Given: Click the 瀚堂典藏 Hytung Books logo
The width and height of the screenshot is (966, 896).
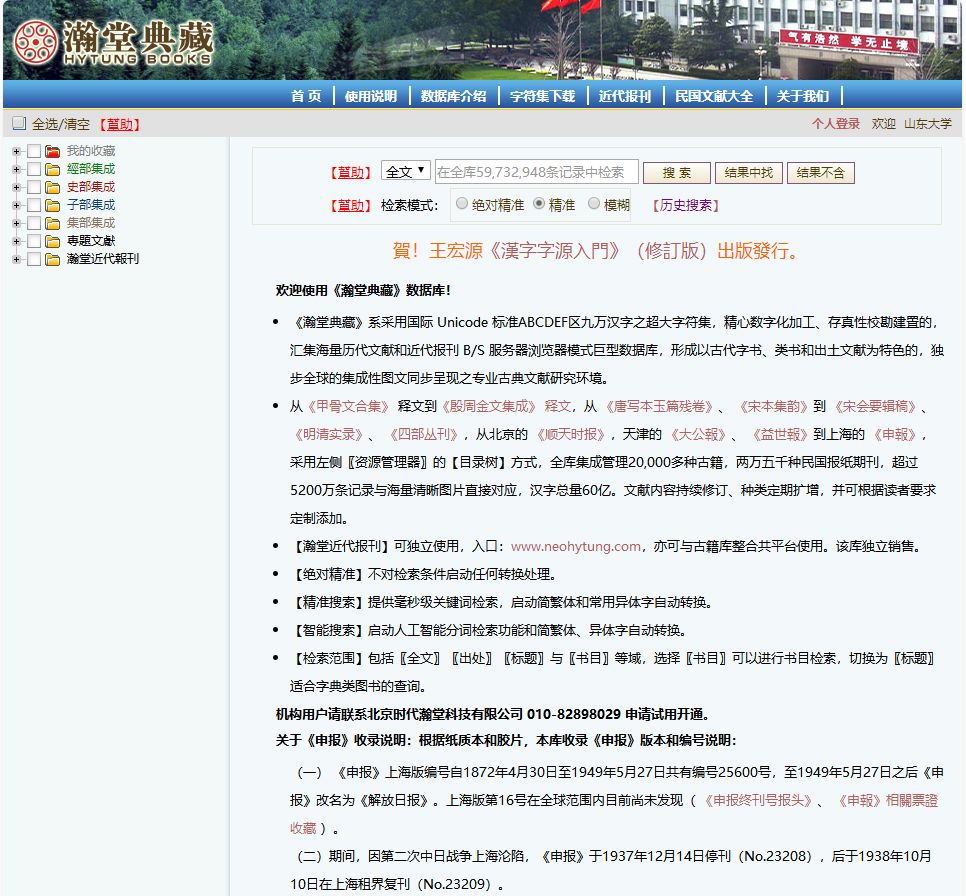Looking at the screenshot, I should click(x=114, y=42).
